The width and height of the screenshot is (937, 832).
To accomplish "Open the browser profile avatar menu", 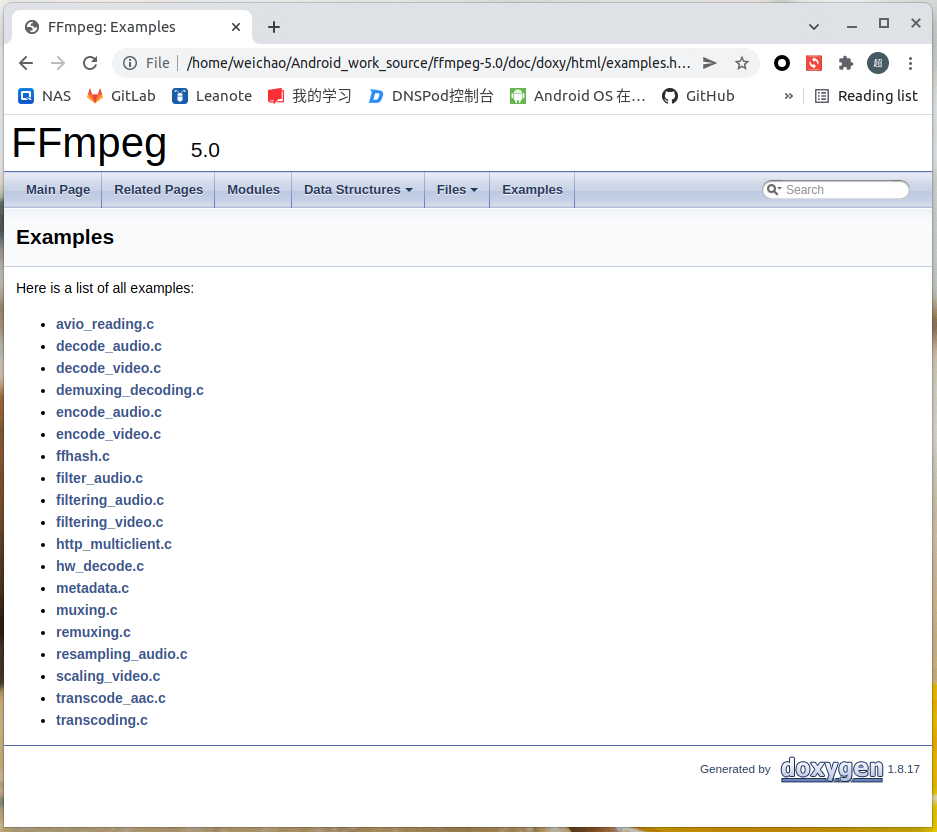I will tap(877, 62).
